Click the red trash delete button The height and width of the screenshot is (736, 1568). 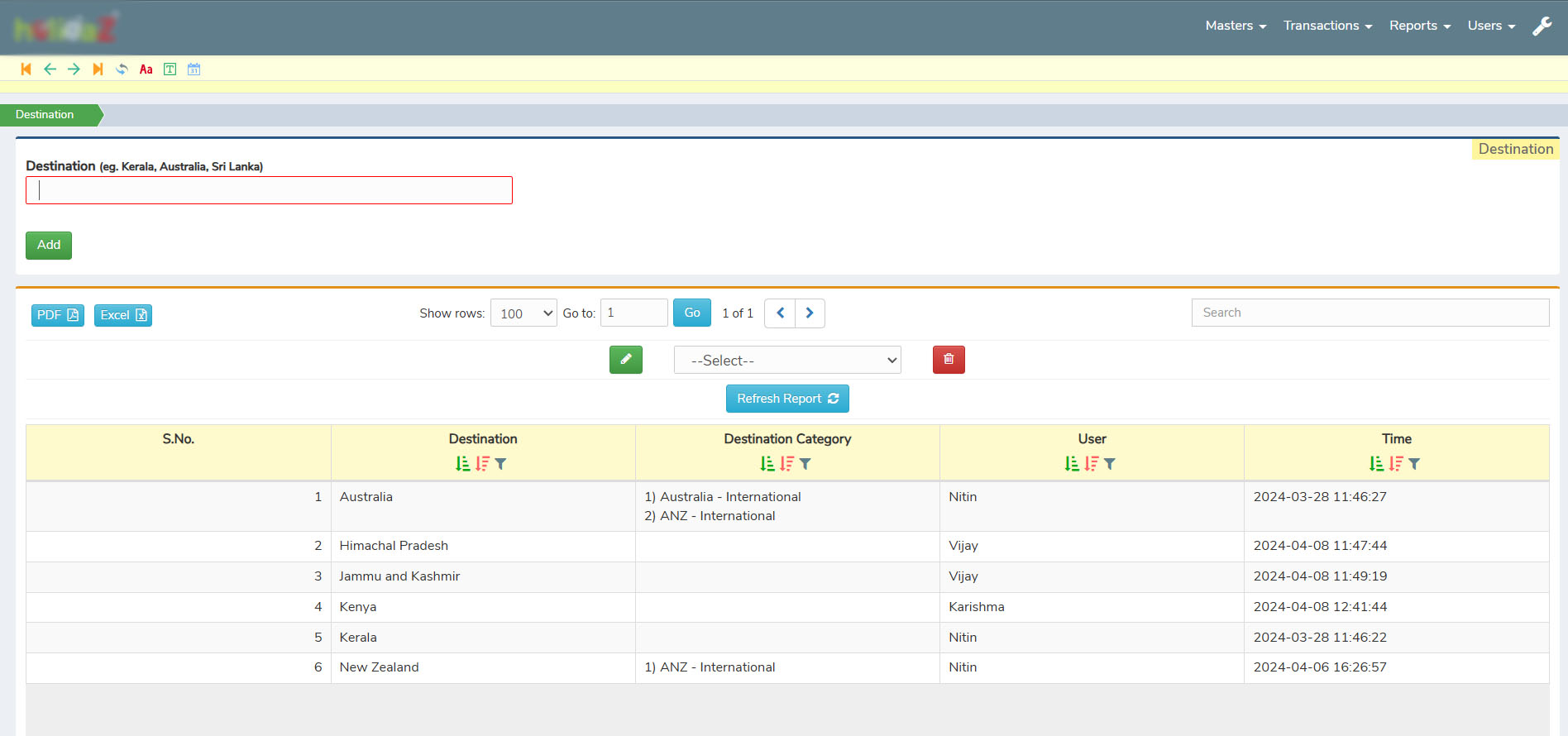tap(949, 360)
